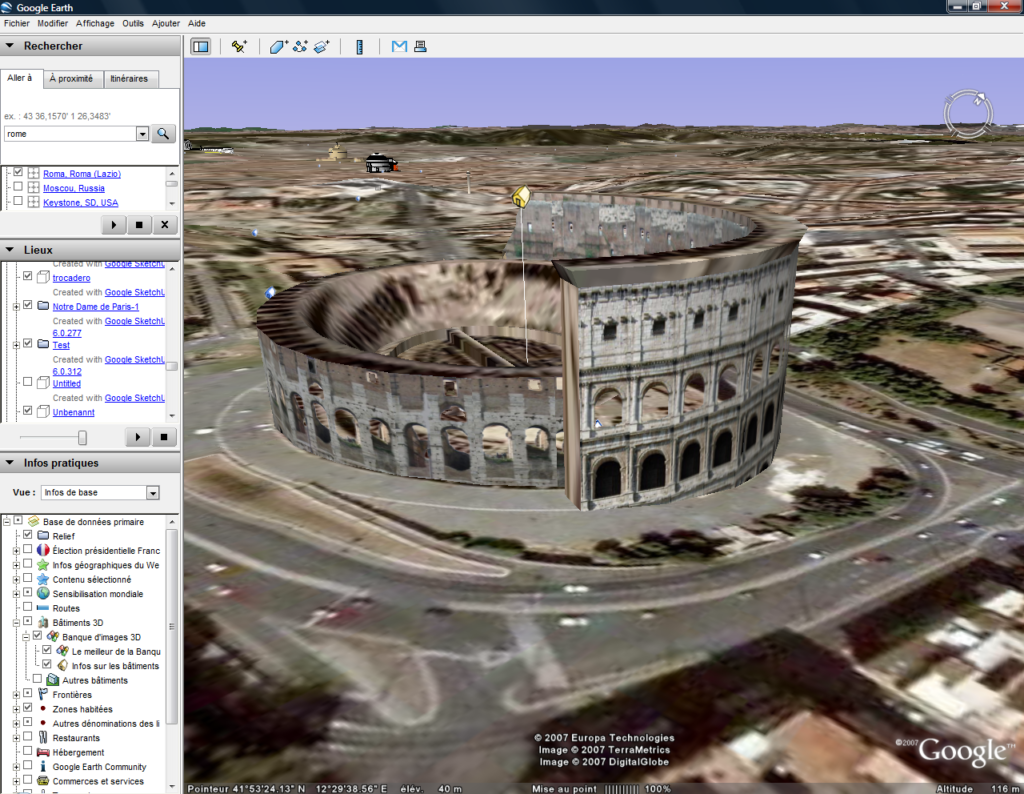This screenshot has width=1024, height=794.
Task: Open the Vue Infos de base dropdown
Action: click(153, 493)
